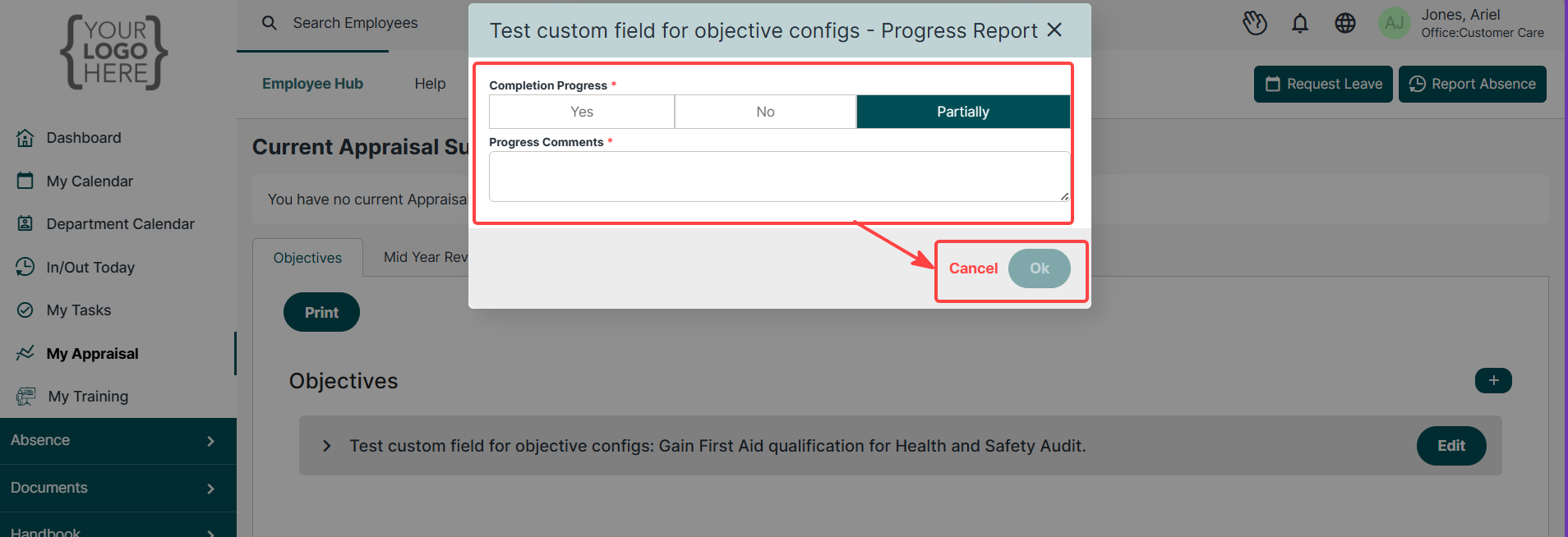
Task: Click Cancel in the dialog
Action: click(973, 268)
